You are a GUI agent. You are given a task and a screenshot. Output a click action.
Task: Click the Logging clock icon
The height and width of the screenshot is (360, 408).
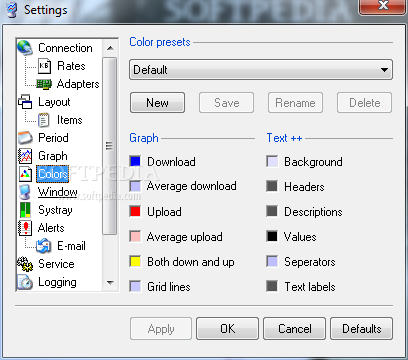[x=25, y=282]
